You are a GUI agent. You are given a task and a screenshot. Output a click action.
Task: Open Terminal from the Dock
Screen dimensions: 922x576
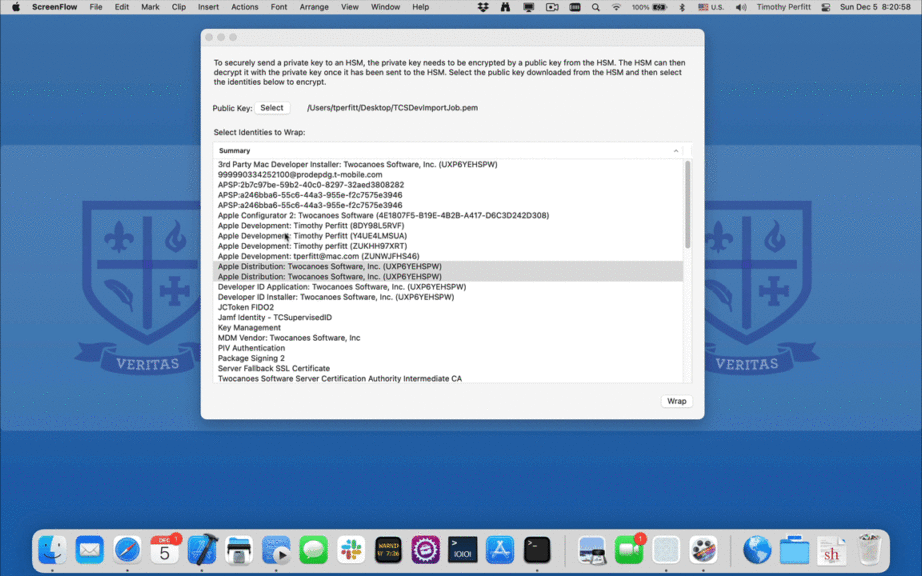coord(537,550)
